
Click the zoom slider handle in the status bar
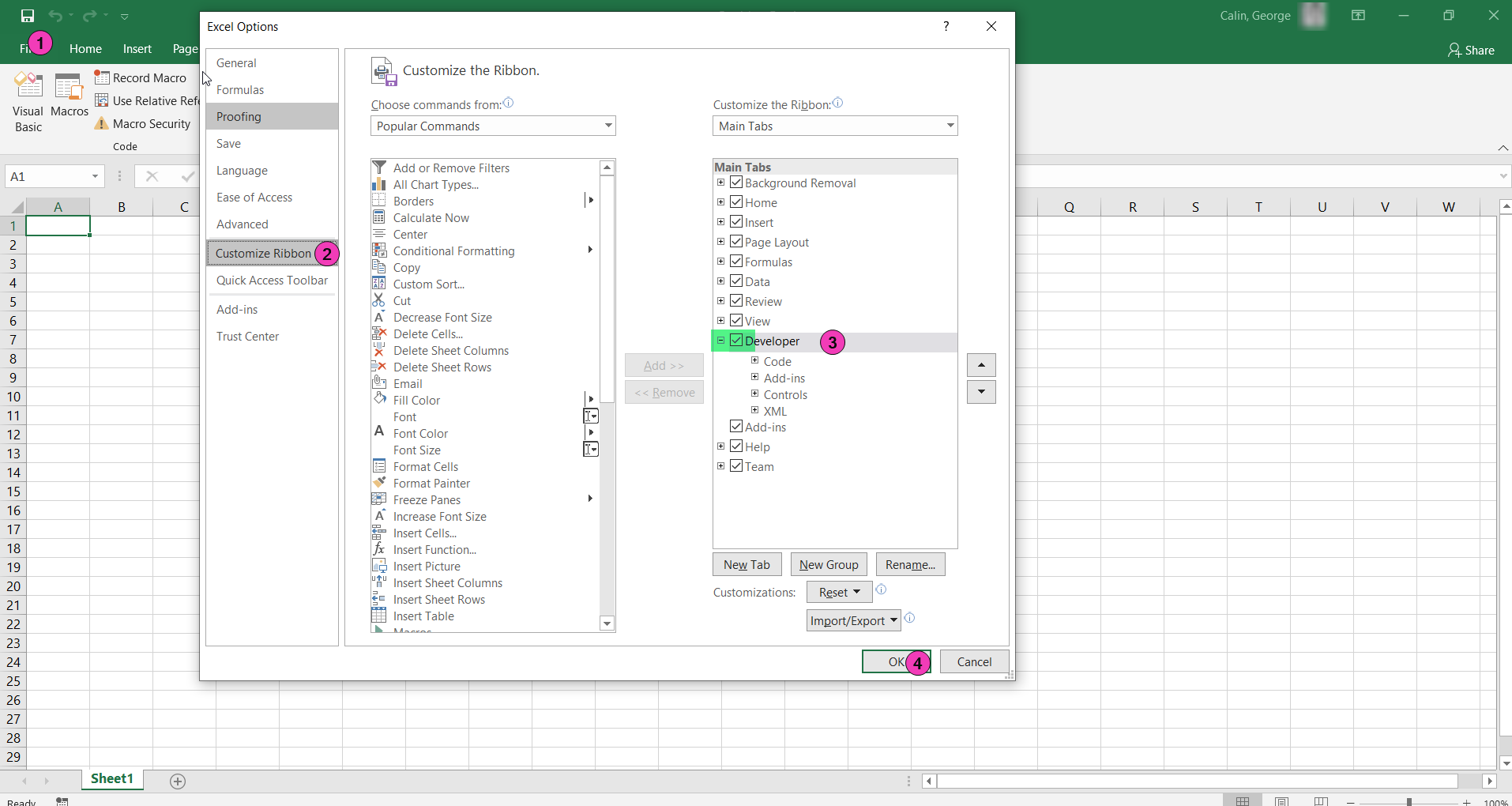(1409, 802)
